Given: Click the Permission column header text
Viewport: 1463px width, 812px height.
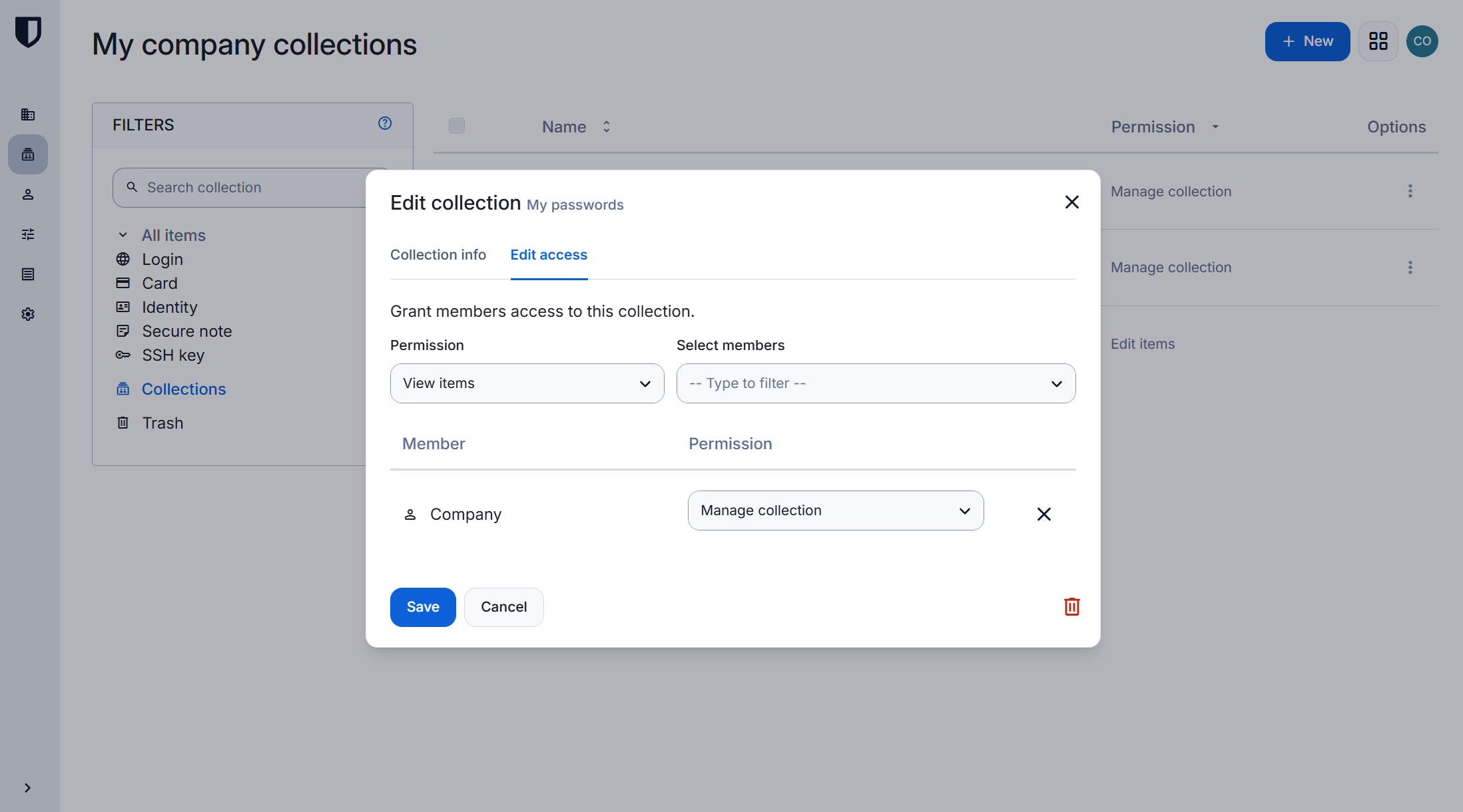Looking at the screenshot, I should pos(1153,126).
